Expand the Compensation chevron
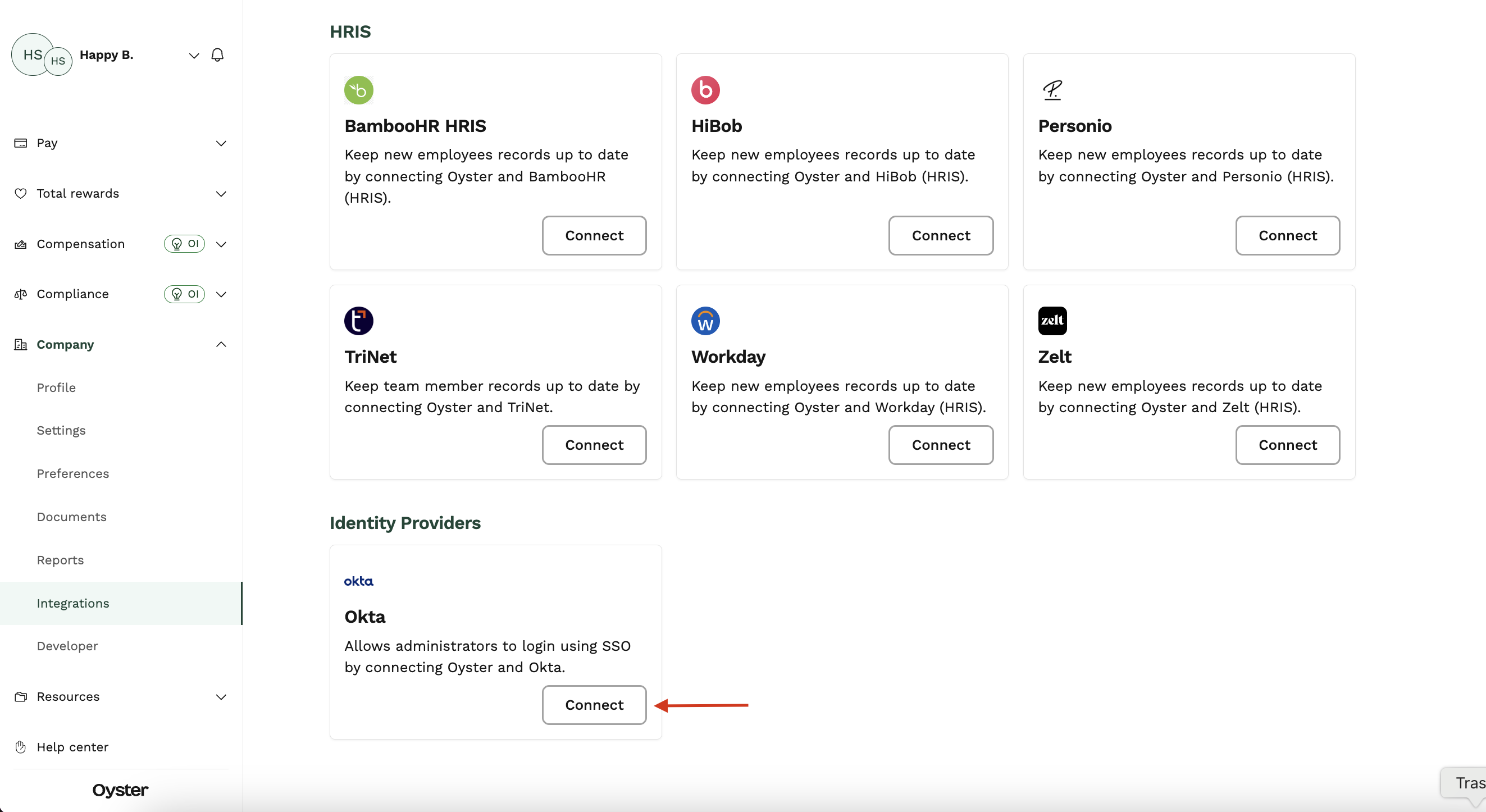This screenshot has width=1486, height=812. (221, 244)
